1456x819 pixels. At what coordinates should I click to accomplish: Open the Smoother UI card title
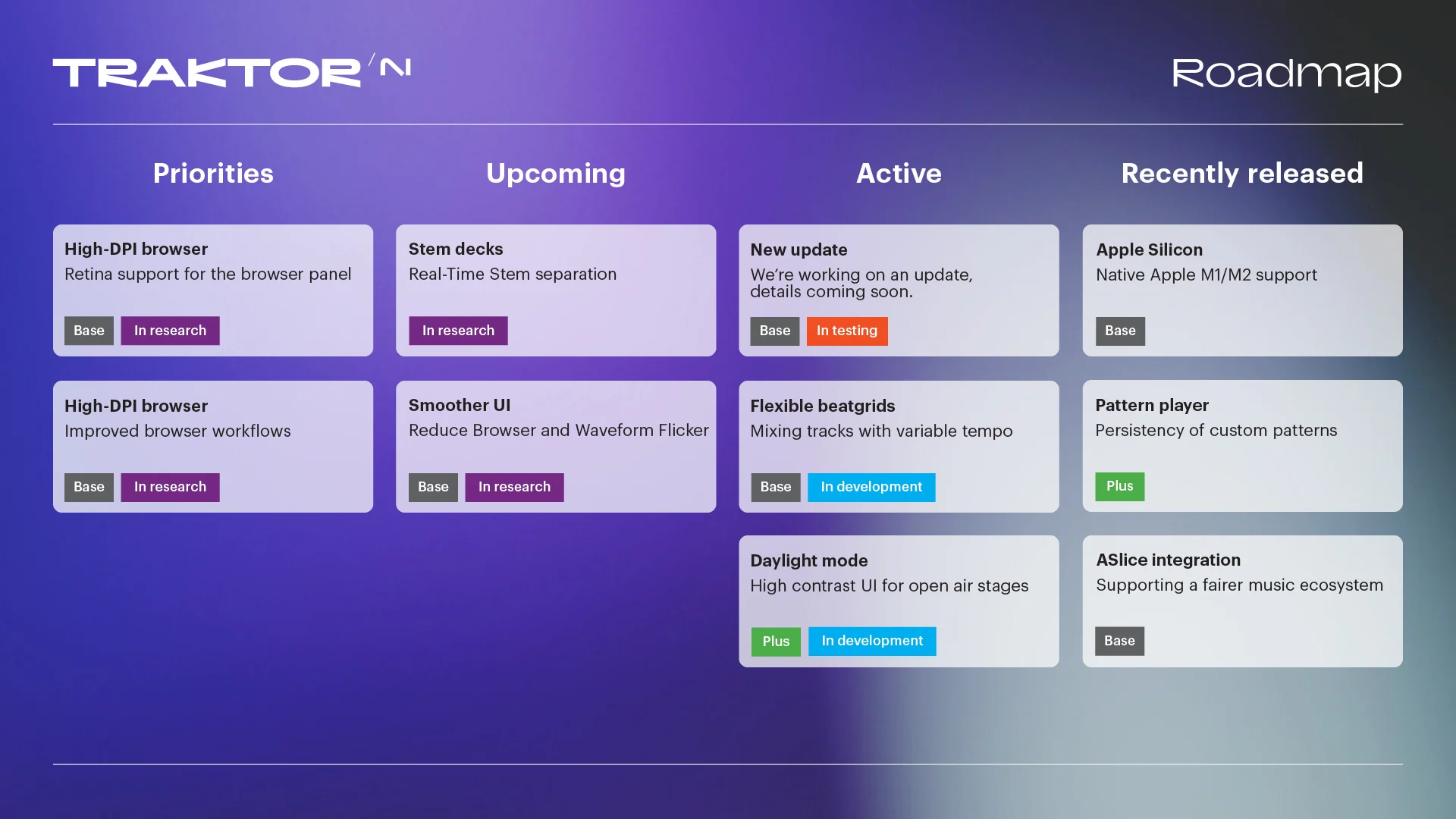click(x=460, y=405)
